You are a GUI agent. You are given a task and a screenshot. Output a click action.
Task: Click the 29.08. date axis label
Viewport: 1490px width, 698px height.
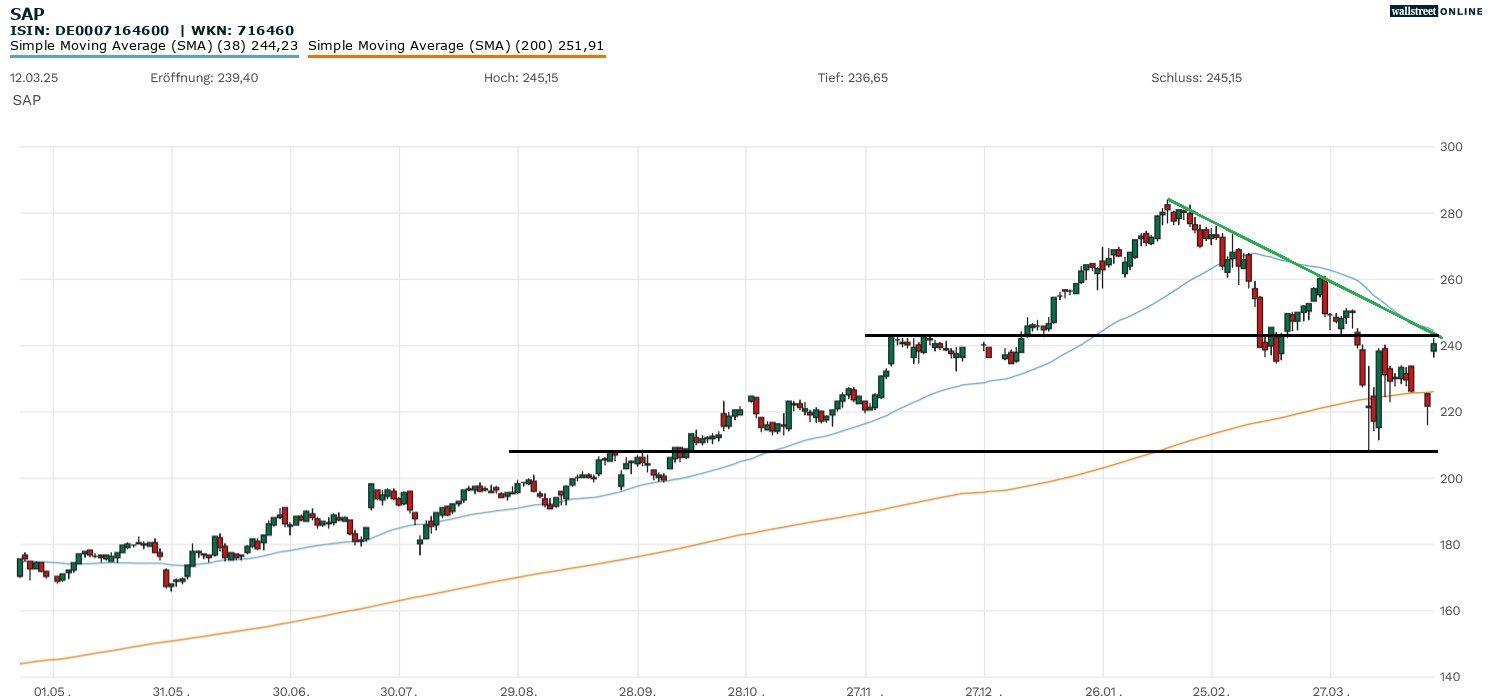(518, 691)
